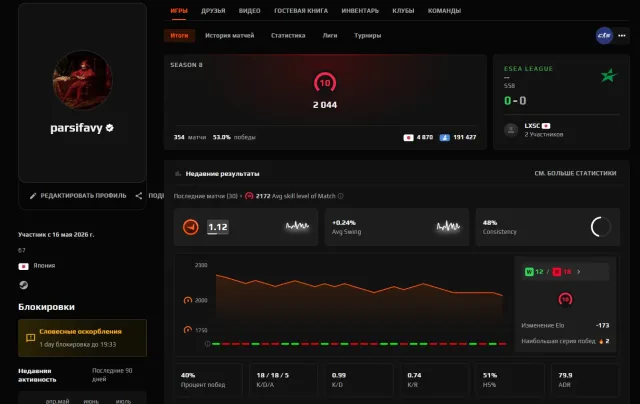Image resolution: width=640 pixels, height=404 pixels.
Task: Select the Итоги sub-tab
Action: [x=179, y=36]
